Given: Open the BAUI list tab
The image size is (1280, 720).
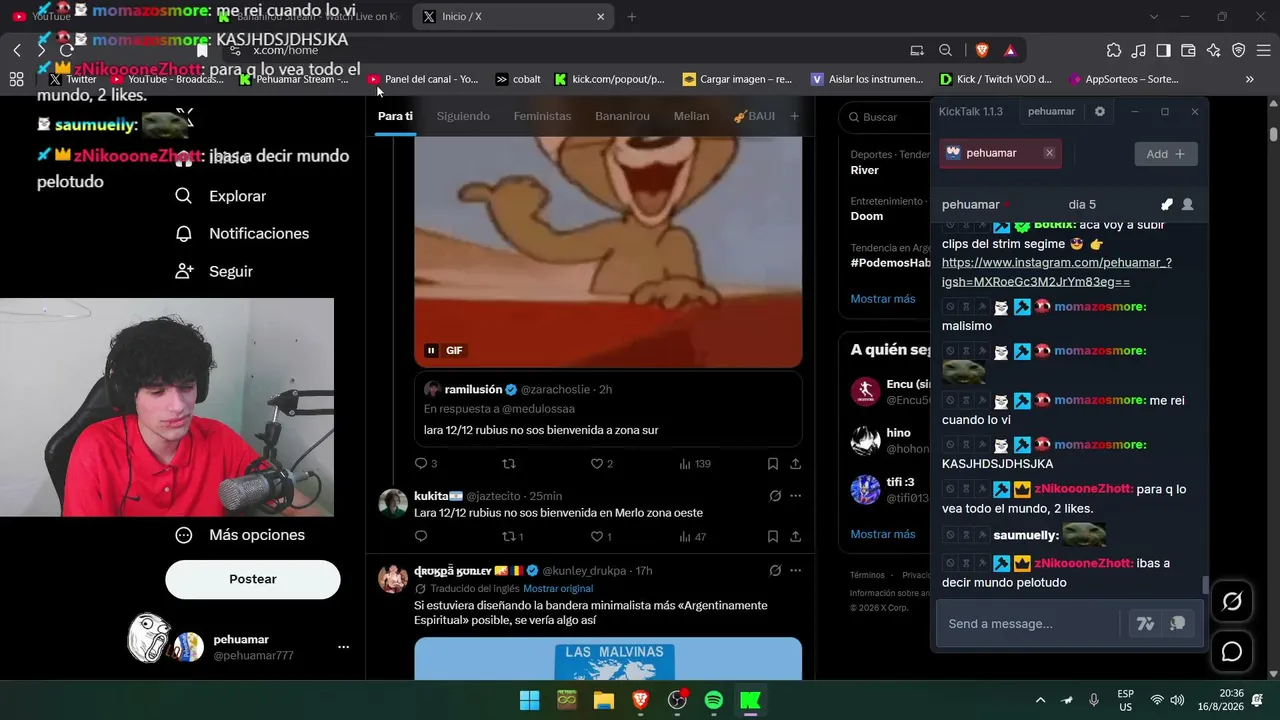Looking at the screenshot, I should [754, 116].
